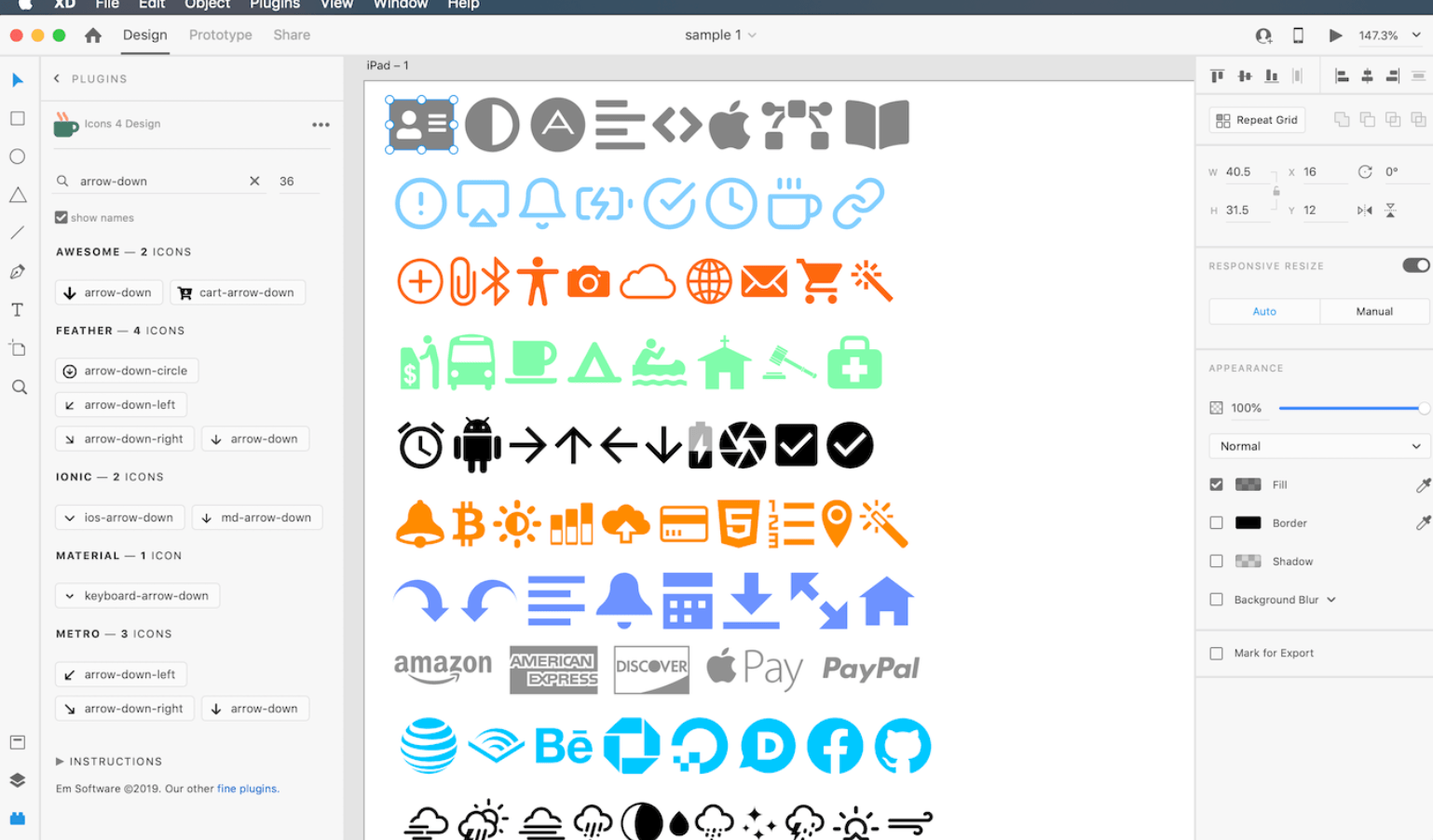
Task: Open the mobile device preview icon
Action: [1298, 35]
